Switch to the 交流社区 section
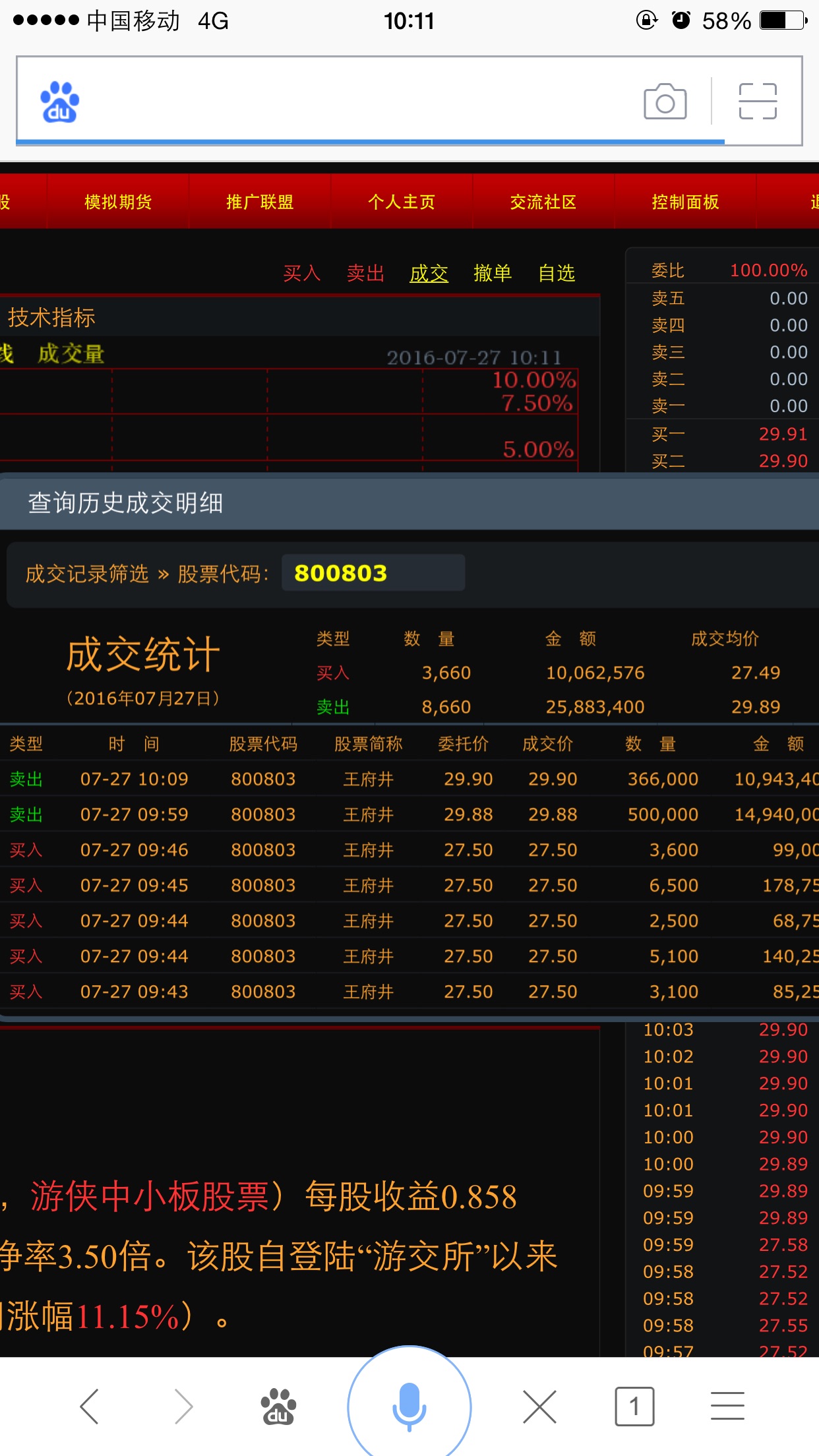Image resolution: width=819 pixels, height=1456 pixels. tap(543, 202)
